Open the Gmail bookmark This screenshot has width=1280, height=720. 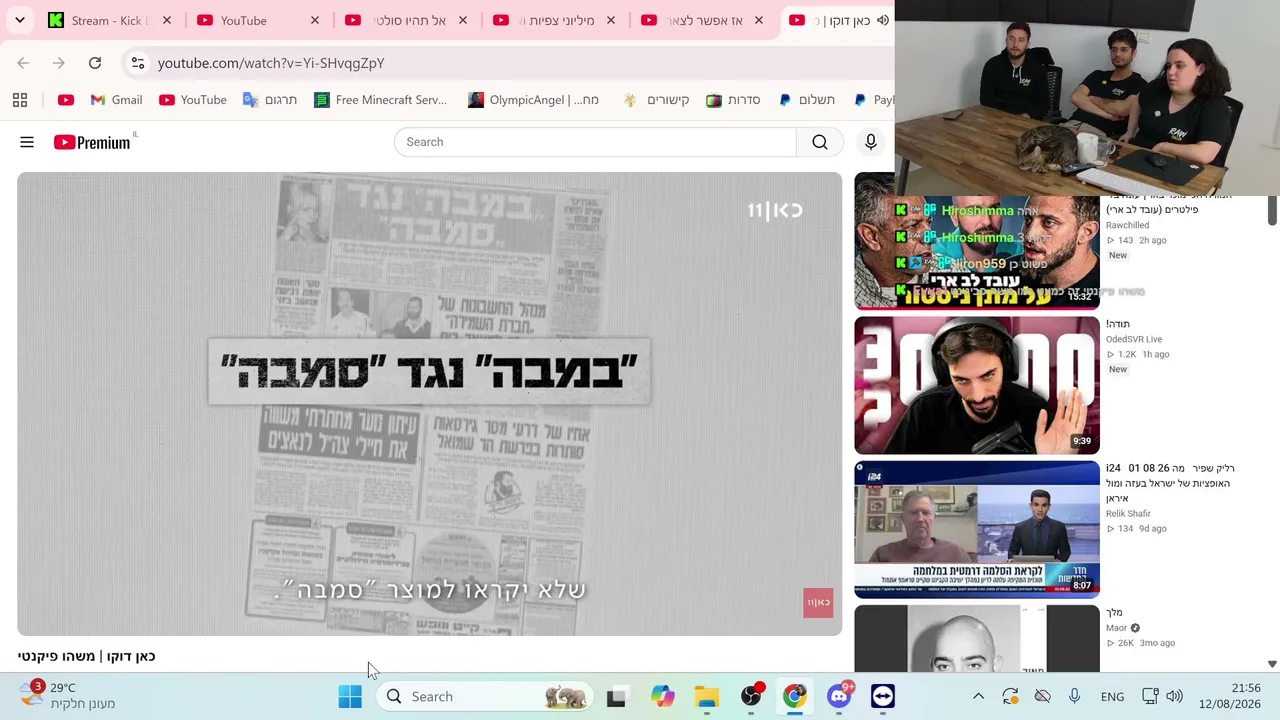(x=116, y=100)
